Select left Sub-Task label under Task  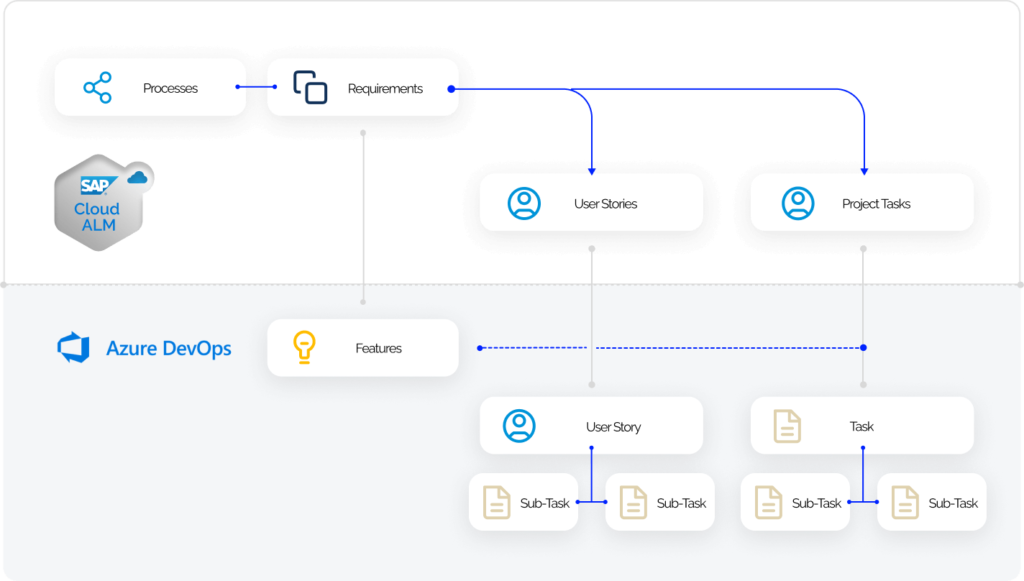tap(817, 503)
